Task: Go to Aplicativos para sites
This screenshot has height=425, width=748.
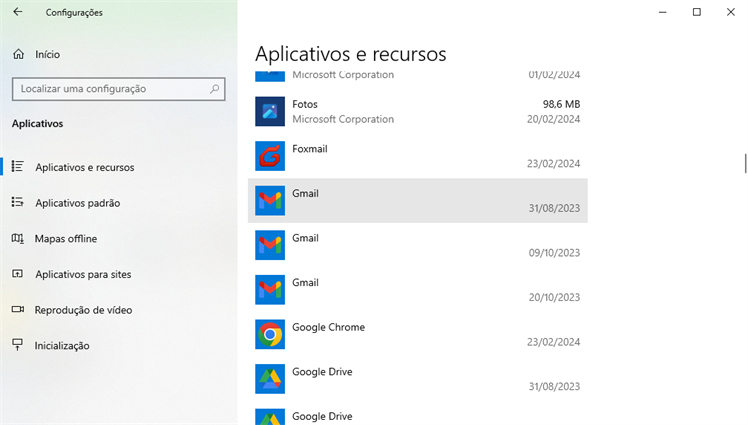Action: pyautogui.click(x=83, y=274)
